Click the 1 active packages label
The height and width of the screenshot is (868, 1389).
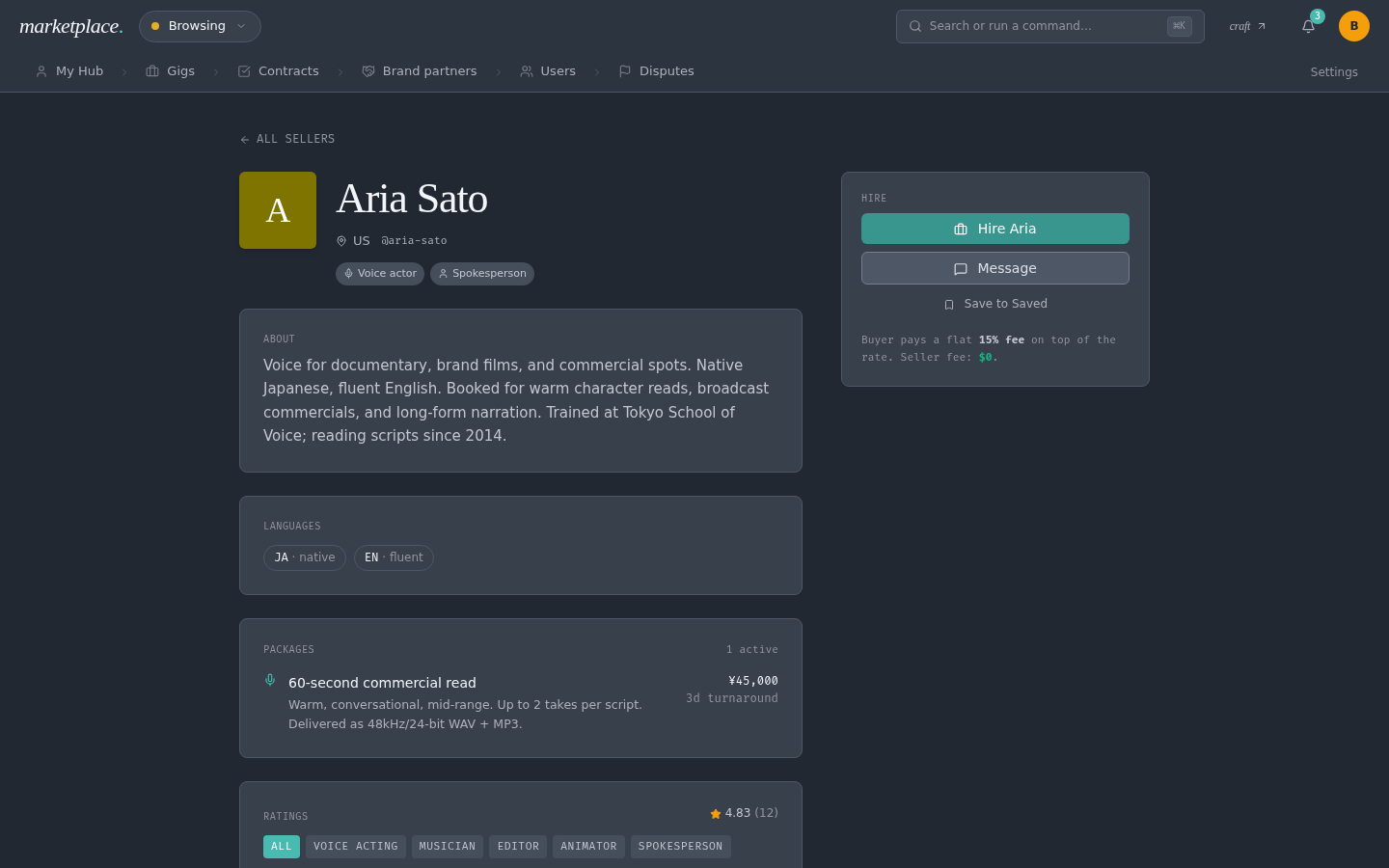pos(752,650)
